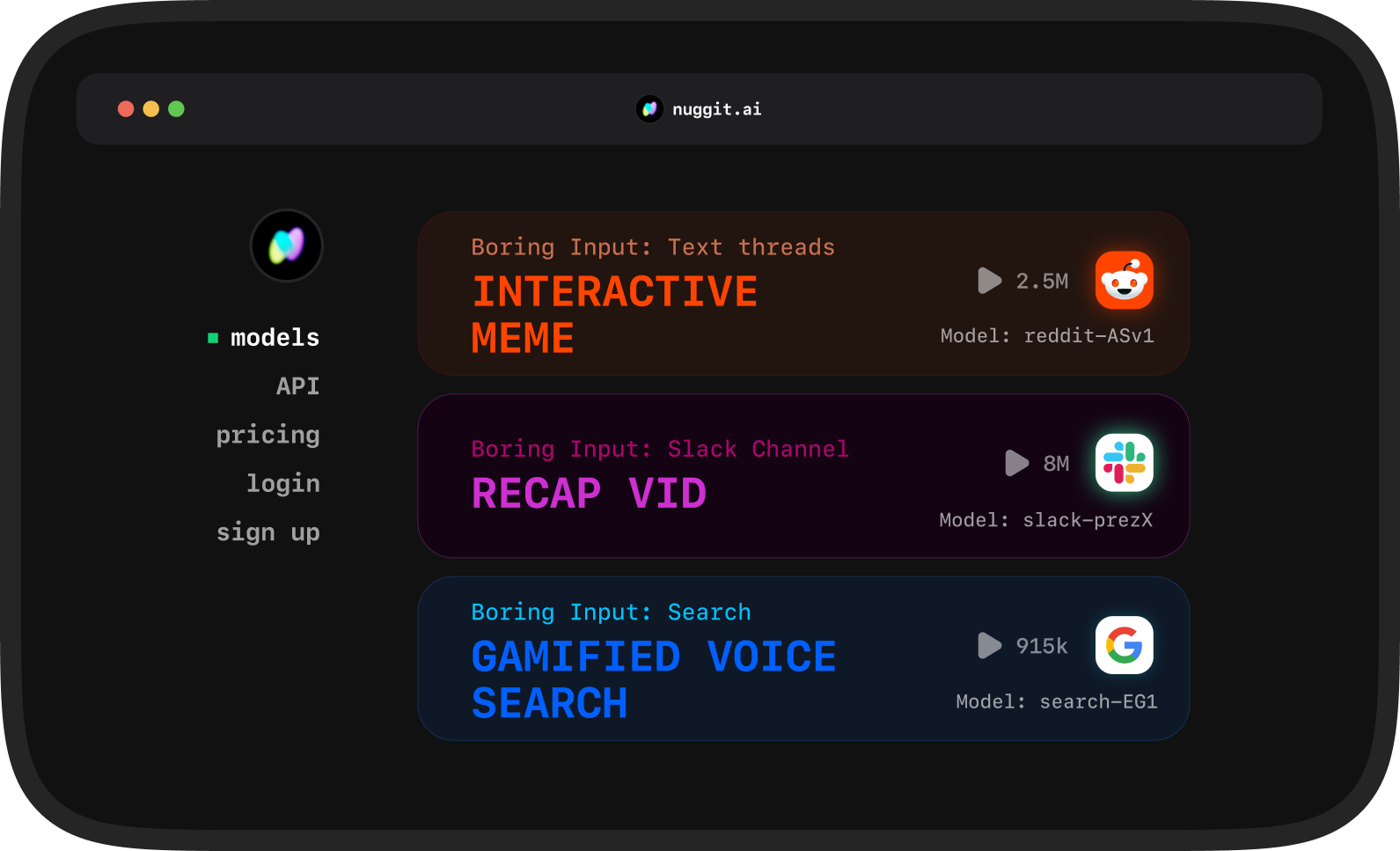Screen dimensions: 1400x851
Task: Open the RECAP VID title
Action: [589, 493]
